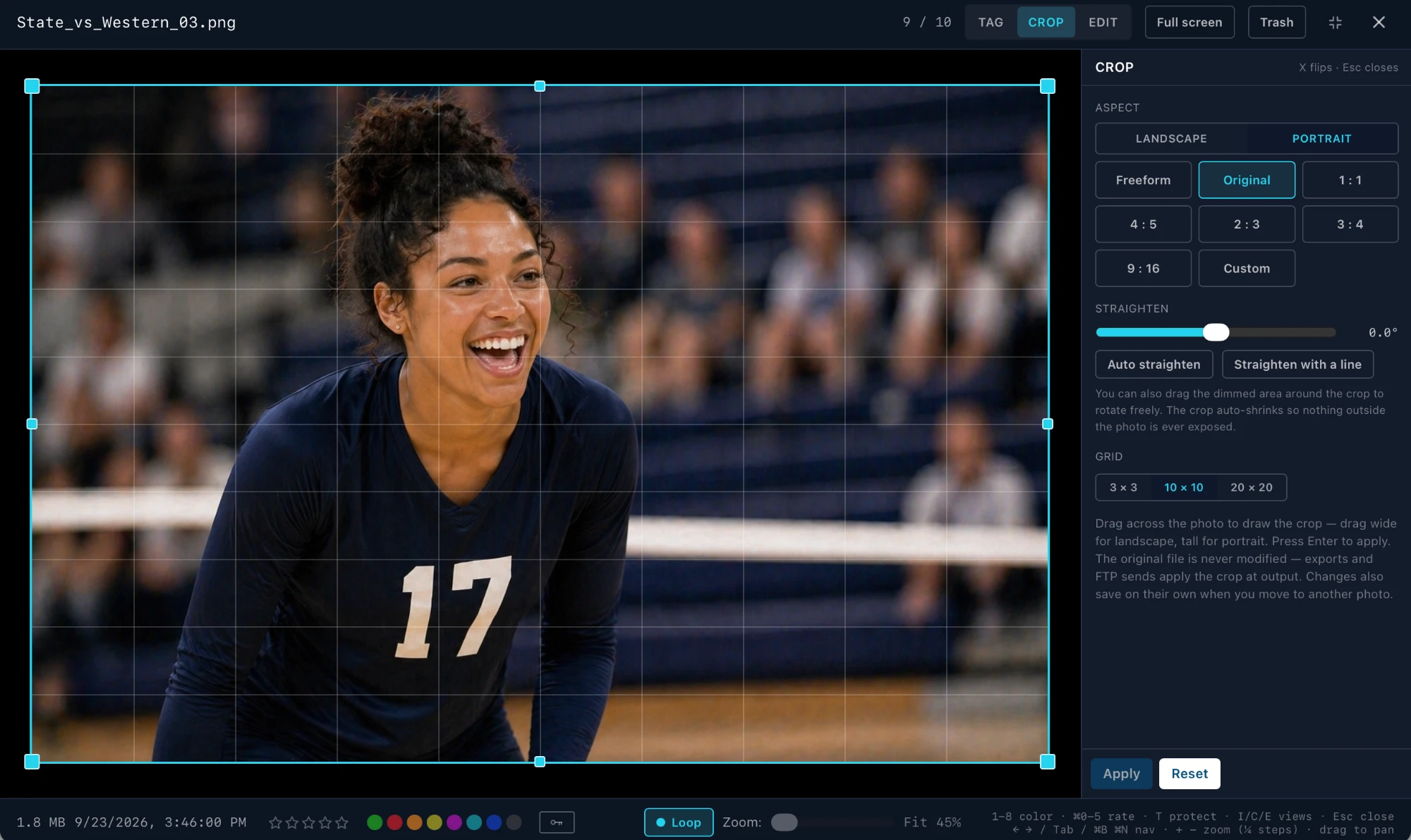Image resolution: width=1411 pixels, height=840 pixels.
Task: Apply the crop
Action: coord(1121,774)
